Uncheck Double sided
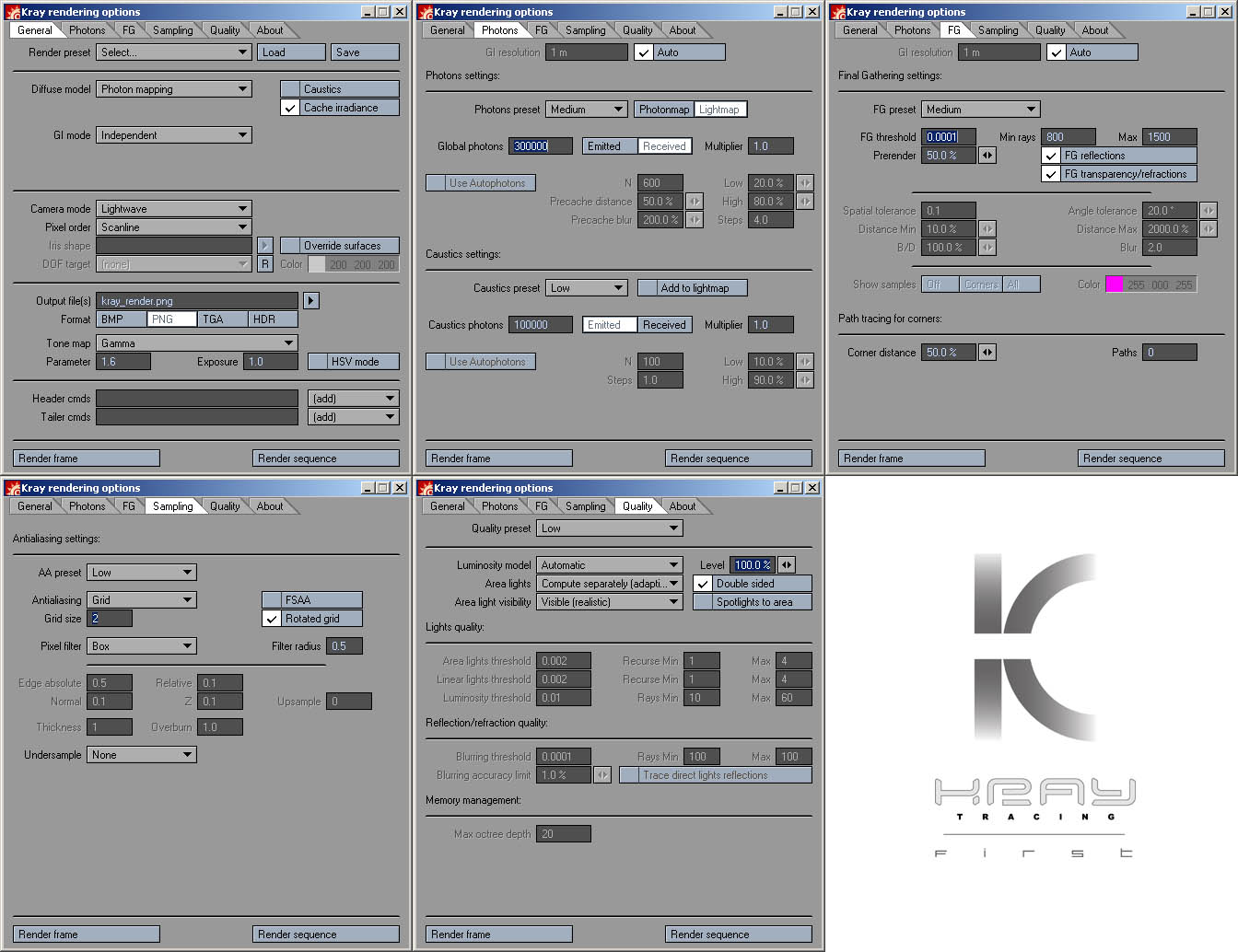 753,583
